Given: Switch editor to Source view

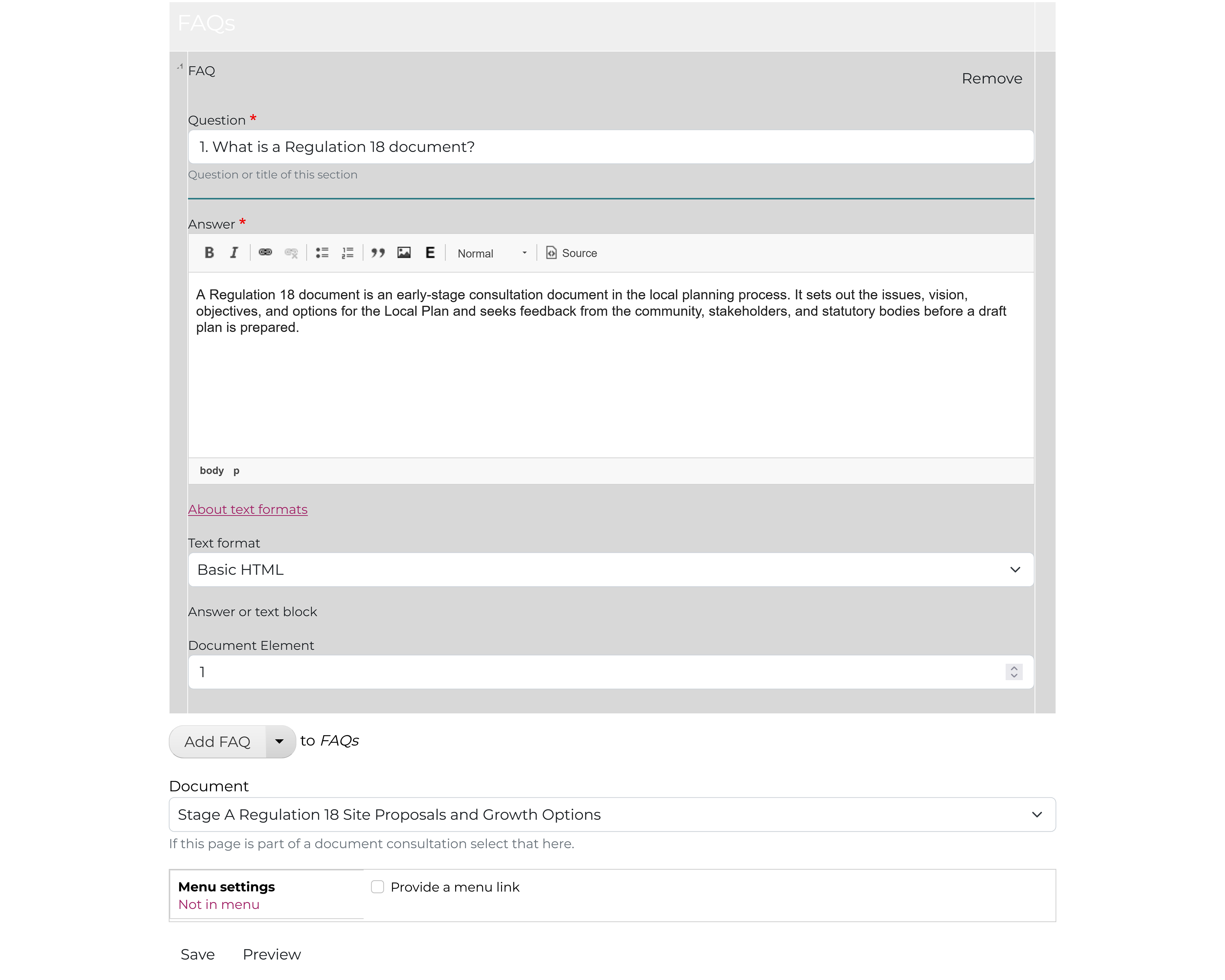Looking at the screenshot, I should click(x=572, y=254).
